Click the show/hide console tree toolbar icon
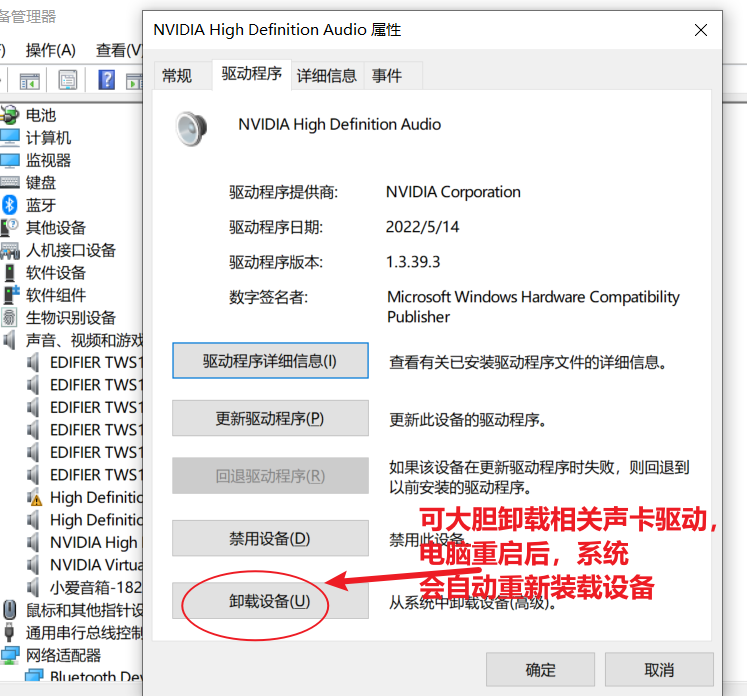This screenshot has height=696, width=747. point(30,81)
